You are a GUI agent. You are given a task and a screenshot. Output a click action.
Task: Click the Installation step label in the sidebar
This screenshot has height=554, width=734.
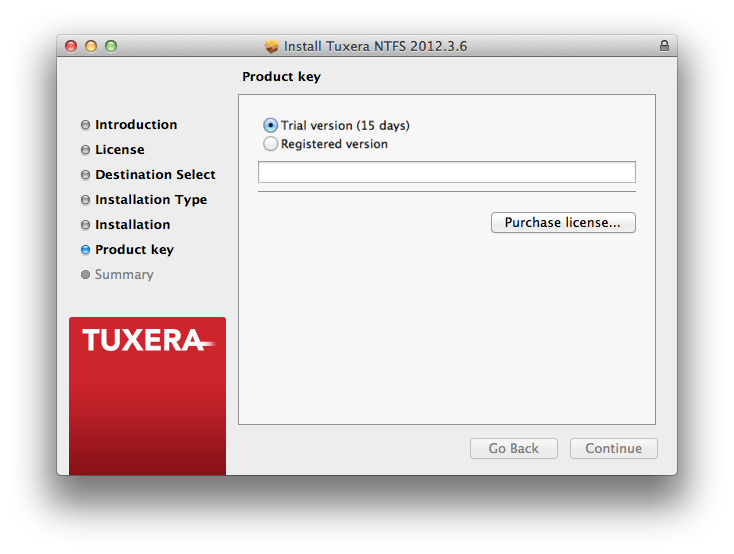[132, 225]
